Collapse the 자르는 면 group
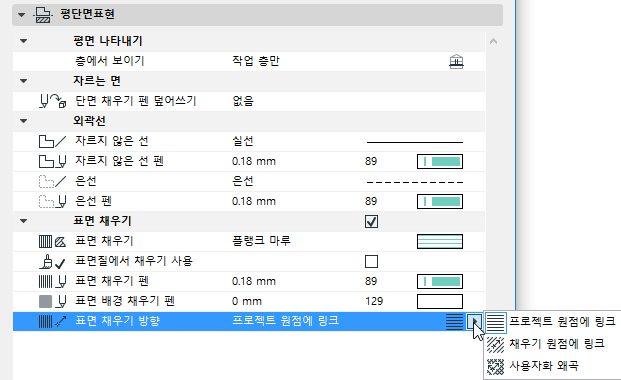Viewport: 621px width, 380px height. click(x=24, y=81)
